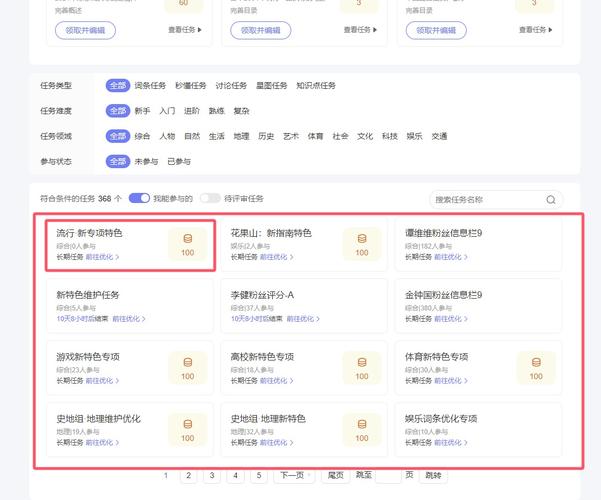The height and width of the screenshot is (500, 601).
Task: Click coin reward icon on 史地组·地理维护优化 card
Action: click(x=187, y=424)
